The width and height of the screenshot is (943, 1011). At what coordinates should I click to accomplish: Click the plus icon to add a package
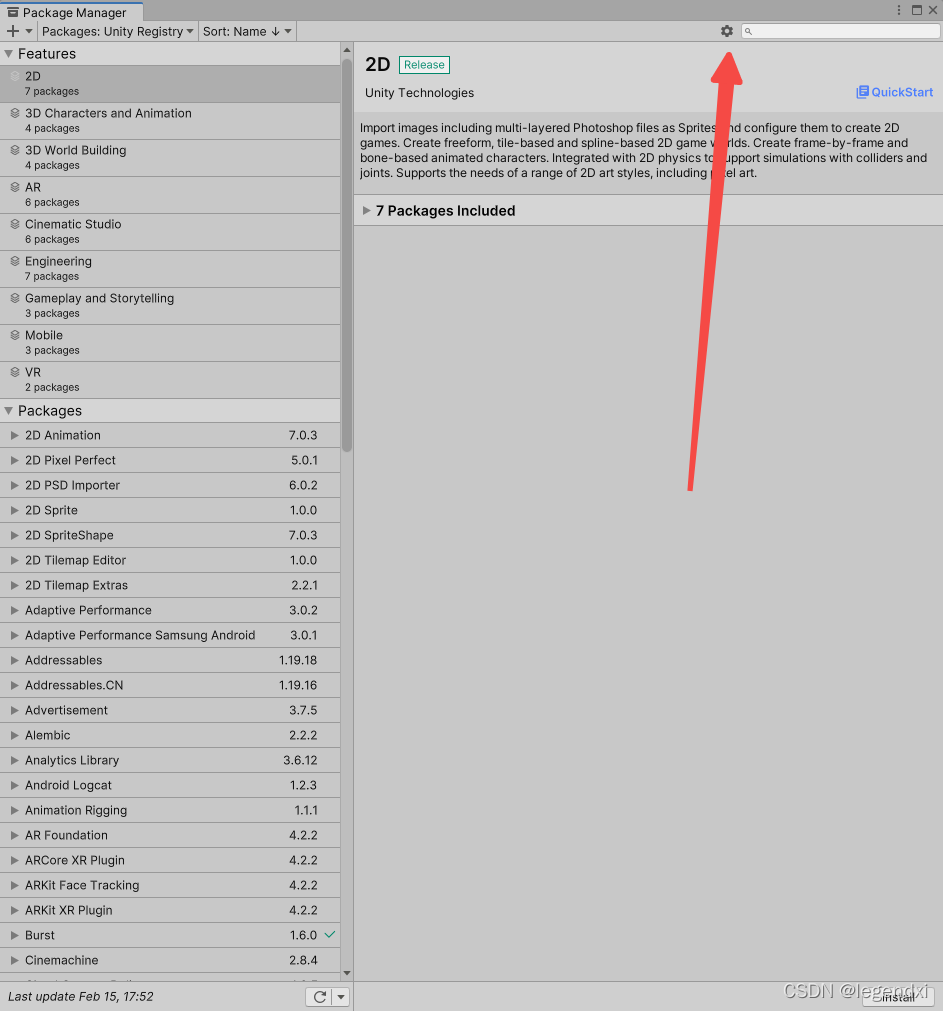coord(12,31)
